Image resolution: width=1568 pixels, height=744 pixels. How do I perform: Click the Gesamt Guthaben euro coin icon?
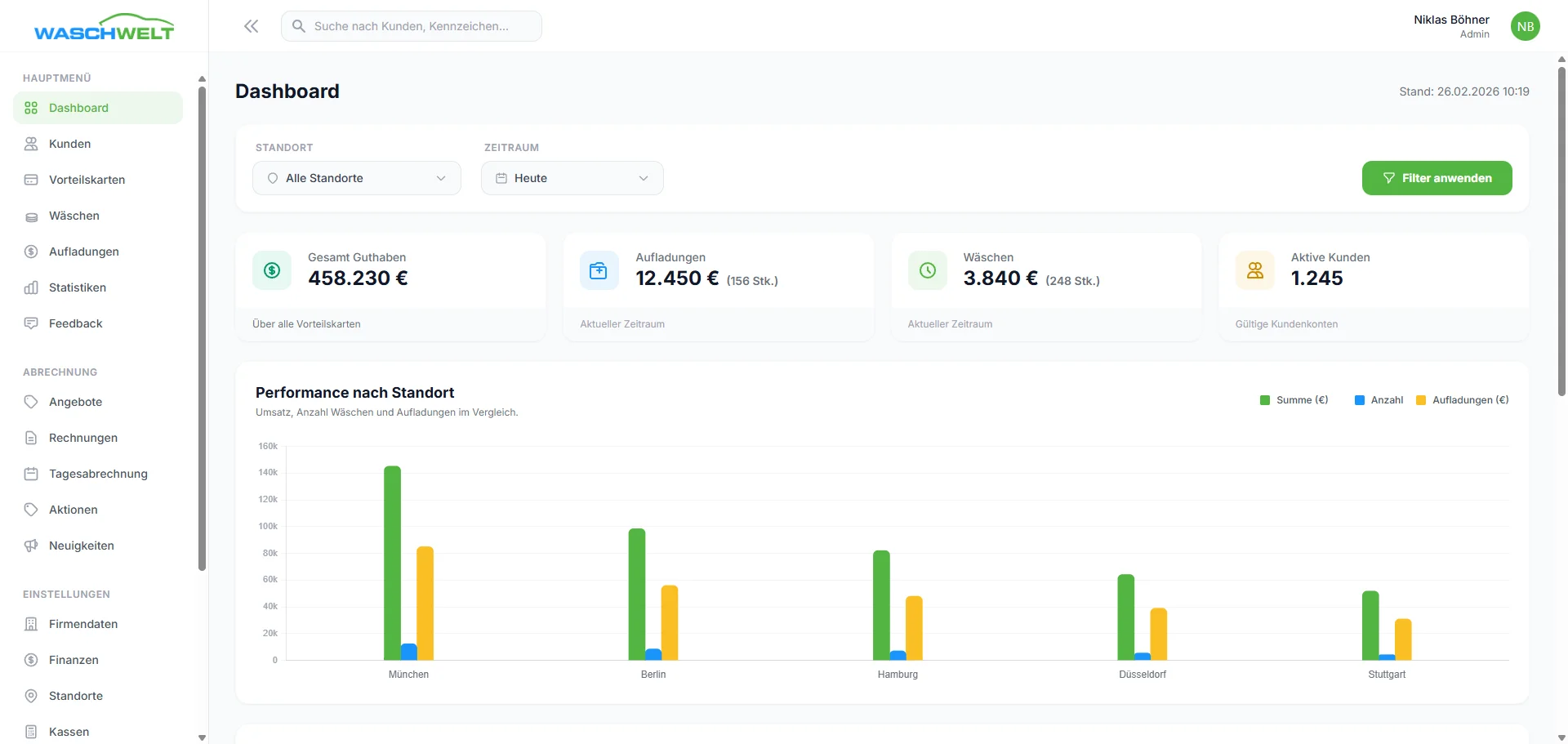272,270
